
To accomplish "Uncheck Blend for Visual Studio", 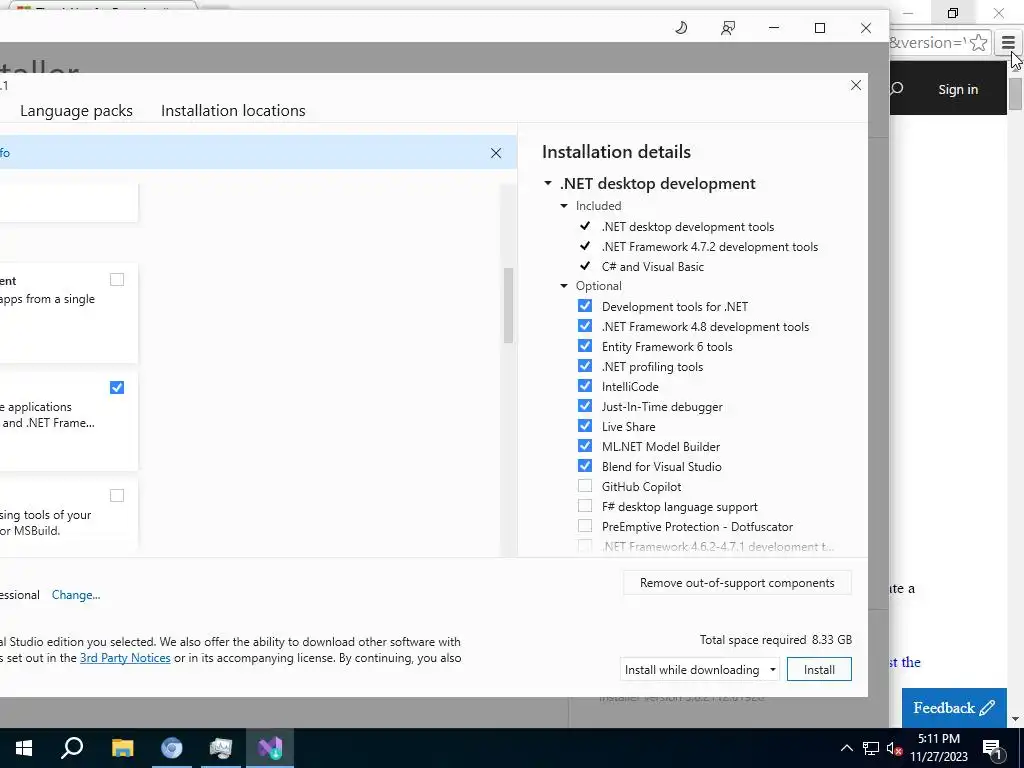I will coord(584,466).
